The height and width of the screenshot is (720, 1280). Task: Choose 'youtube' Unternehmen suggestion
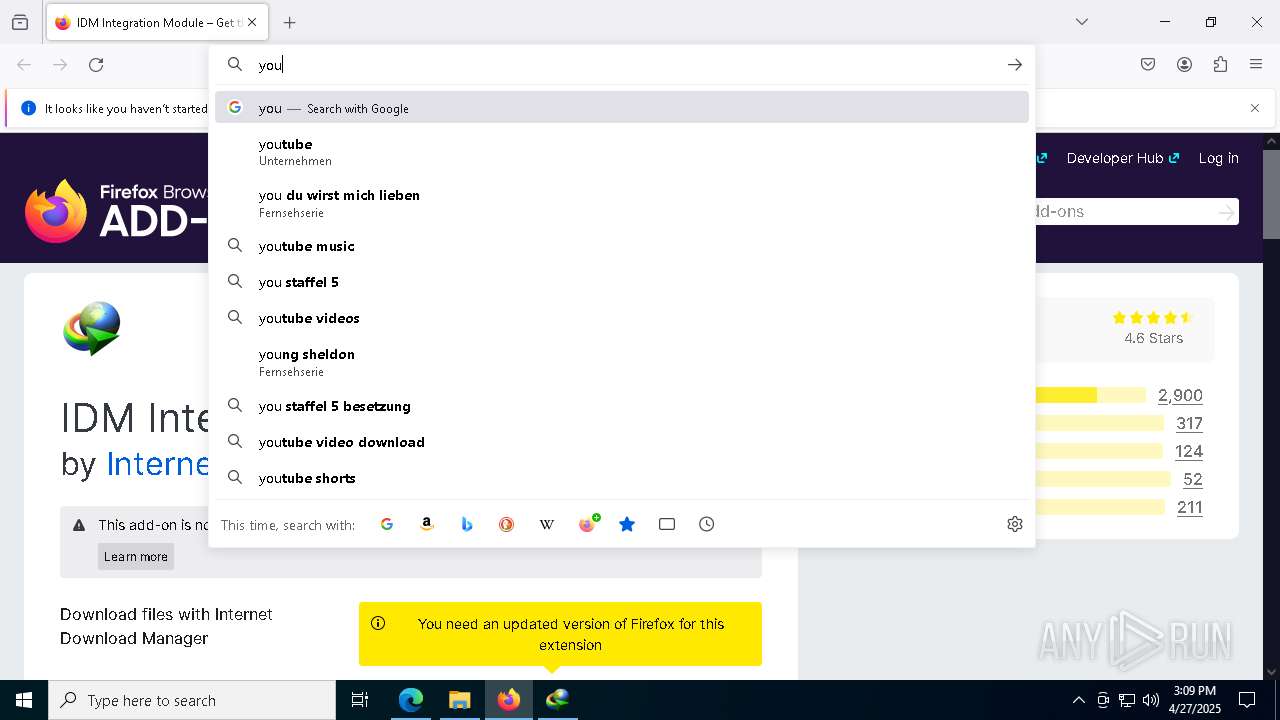pos(622,152)
